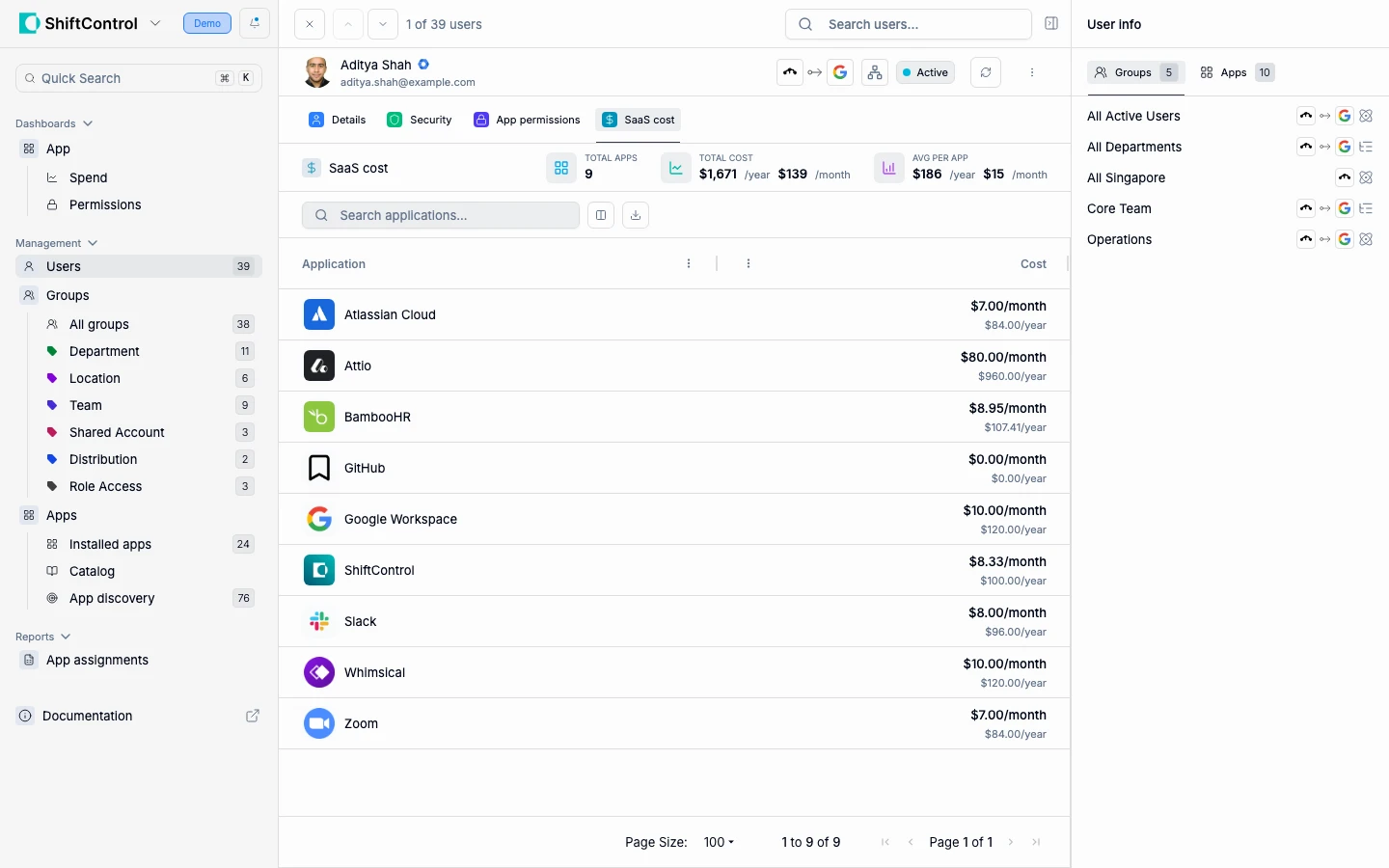The image size is (1389, 868).
Task: Switch to Apps tab in User info
Action: click(x=1237, y=72)
